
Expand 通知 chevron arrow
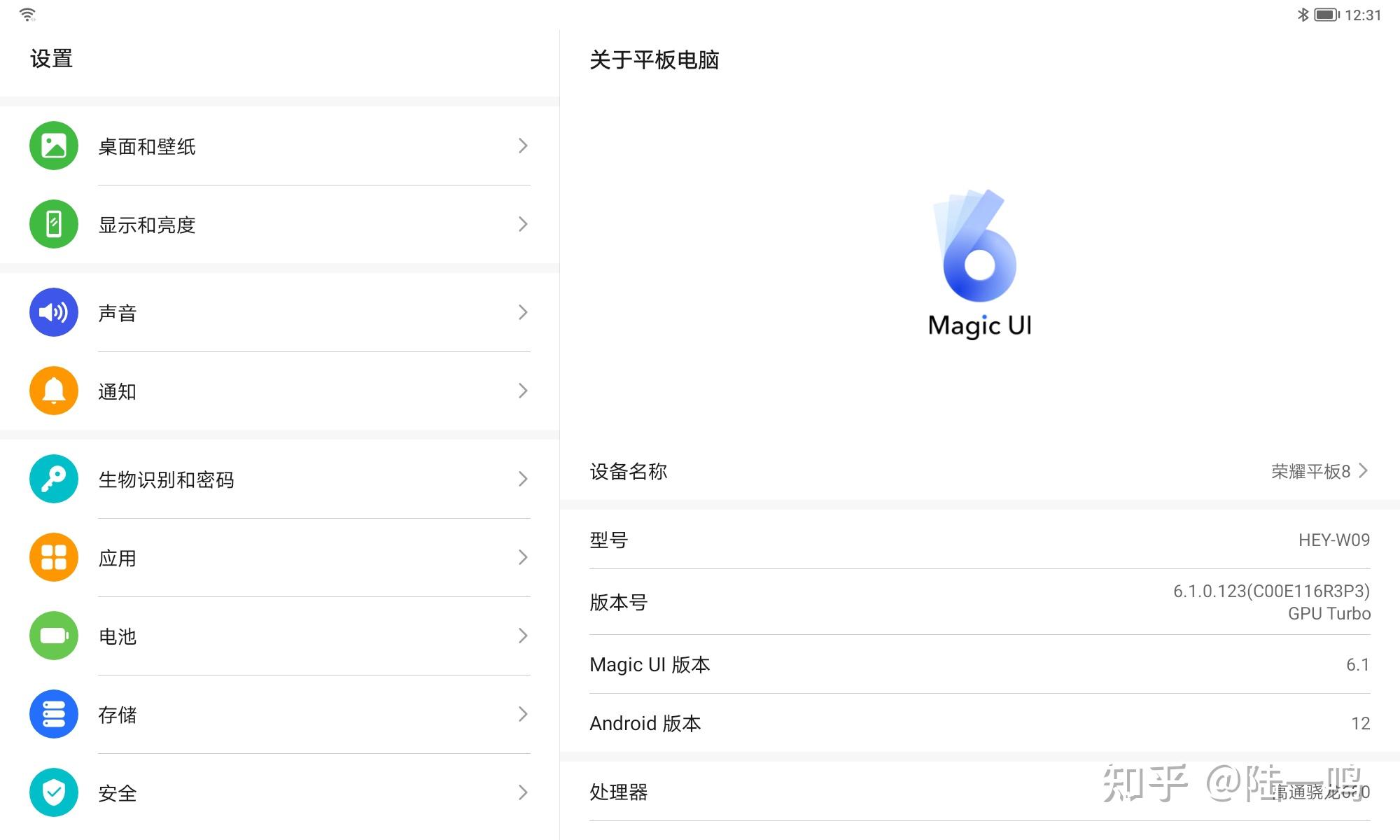(x=523, y=391)
